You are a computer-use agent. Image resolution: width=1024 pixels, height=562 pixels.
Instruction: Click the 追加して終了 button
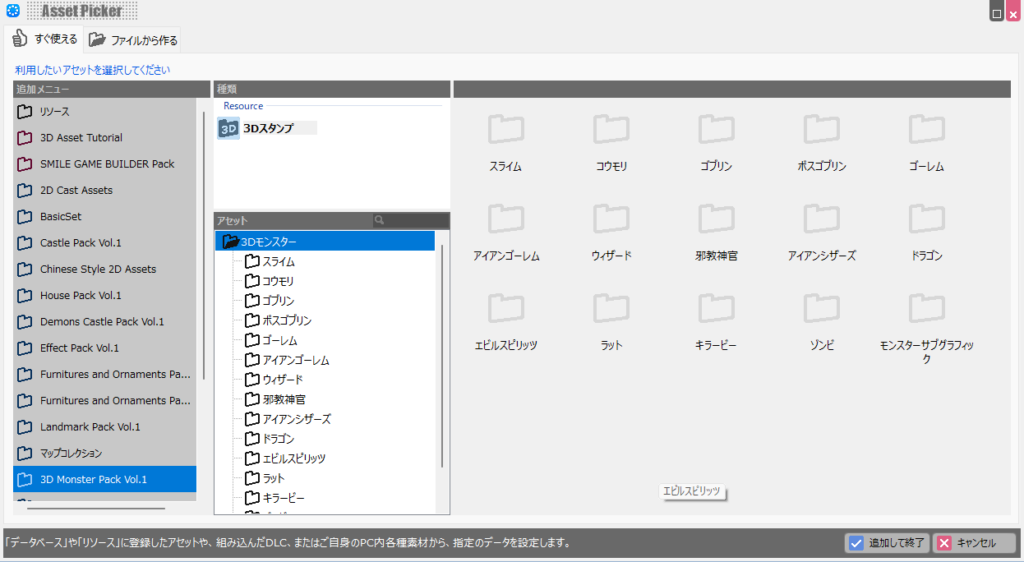[x=887, y=543]
